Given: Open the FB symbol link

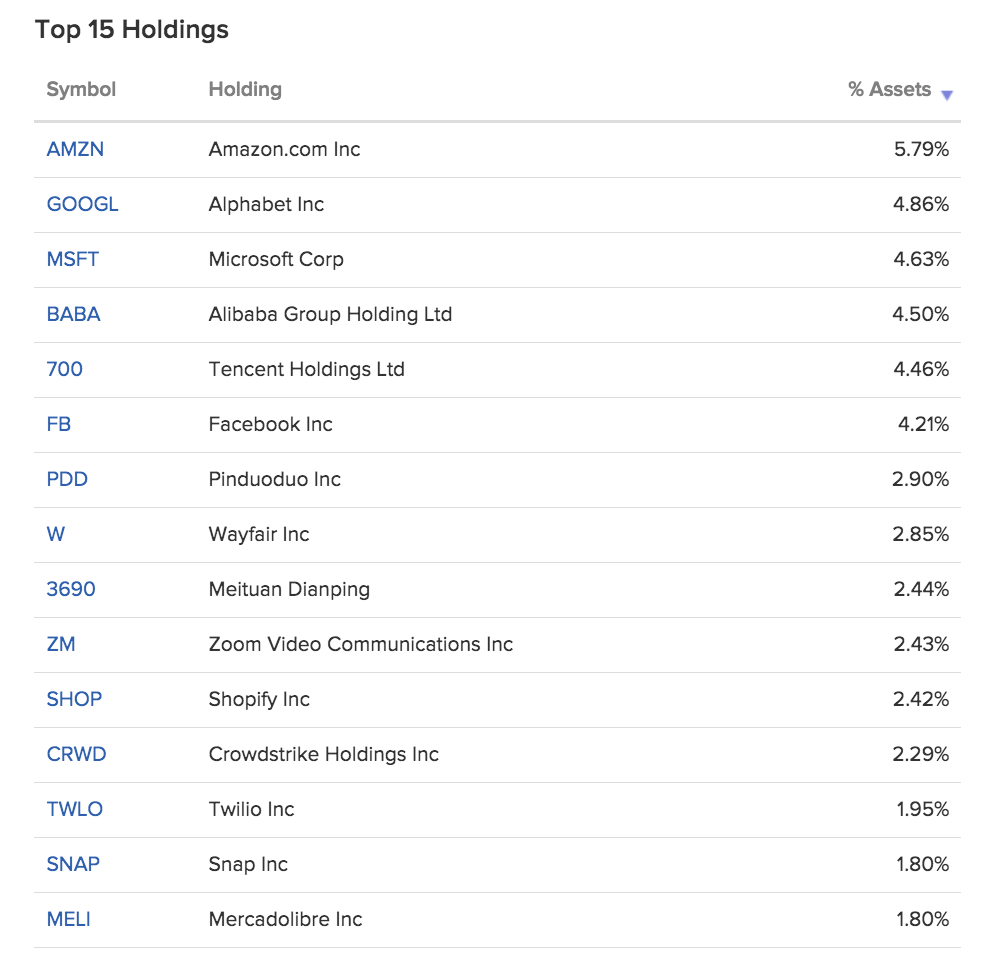Looking at the screenshot, I should (x=58, y=424).
